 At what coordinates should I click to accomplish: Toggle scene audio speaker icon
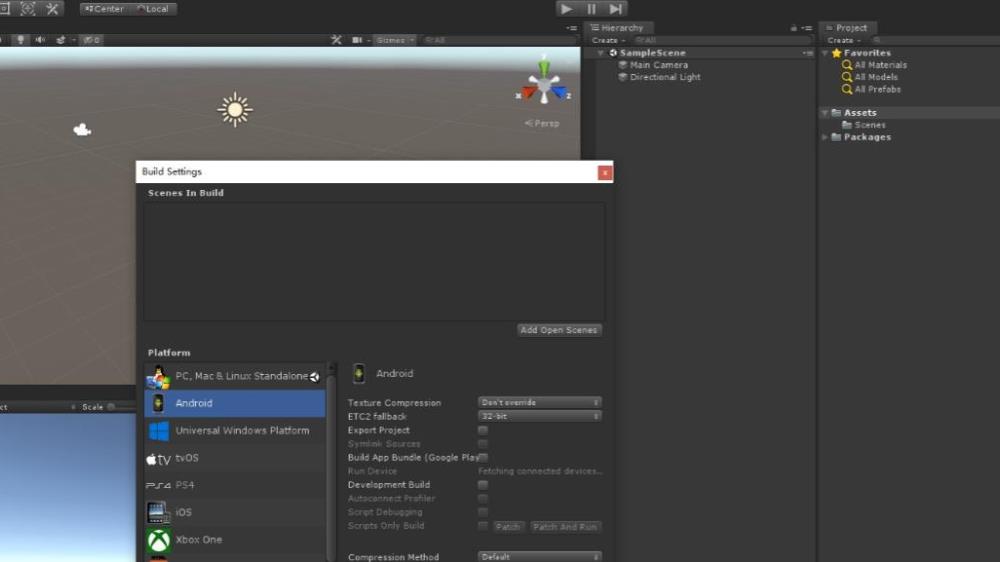[x=40, y=40]
